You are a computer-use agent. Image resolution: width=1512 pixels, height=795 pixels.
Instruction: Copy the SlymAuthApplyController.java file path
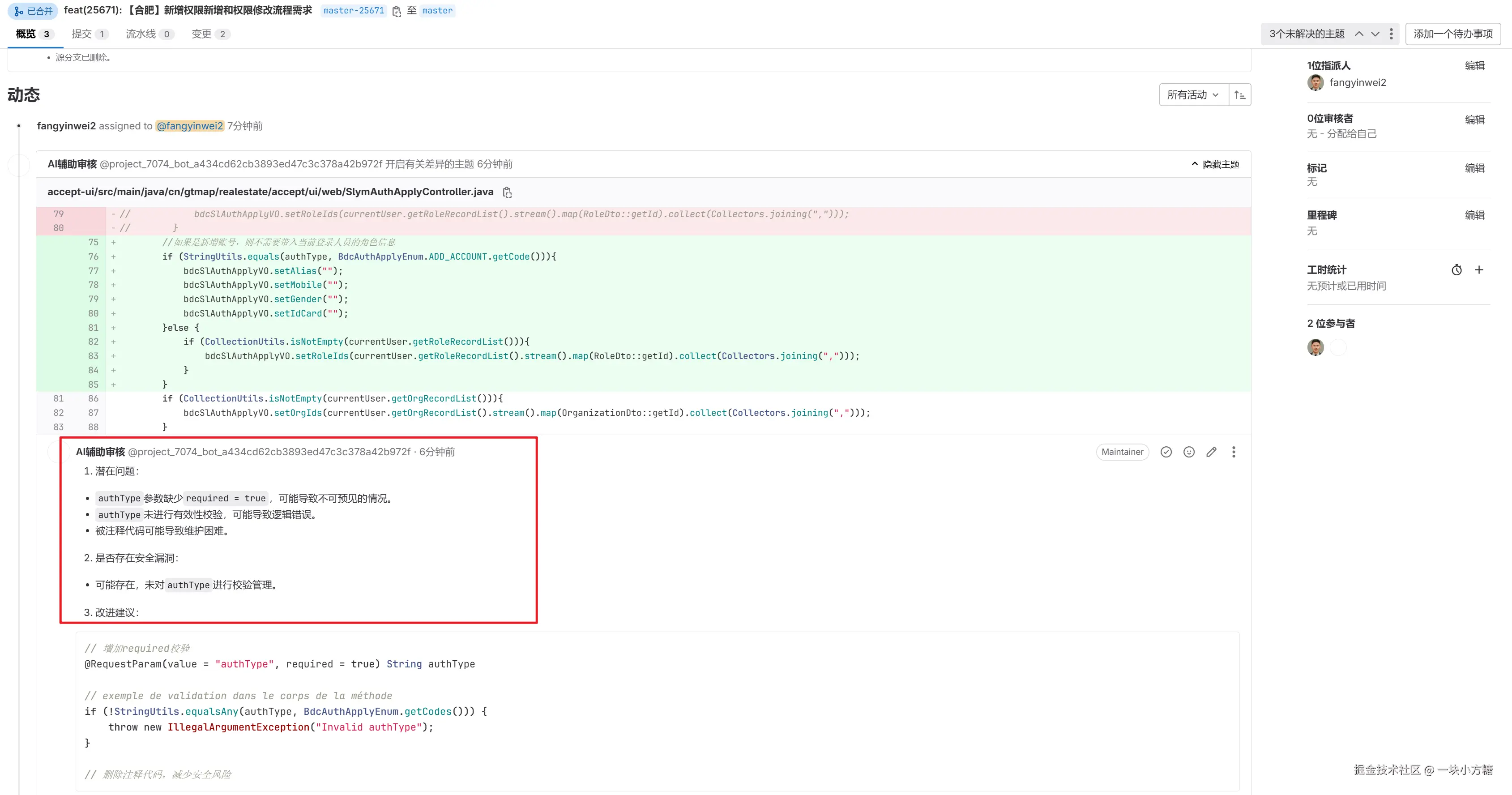[507, 192]
